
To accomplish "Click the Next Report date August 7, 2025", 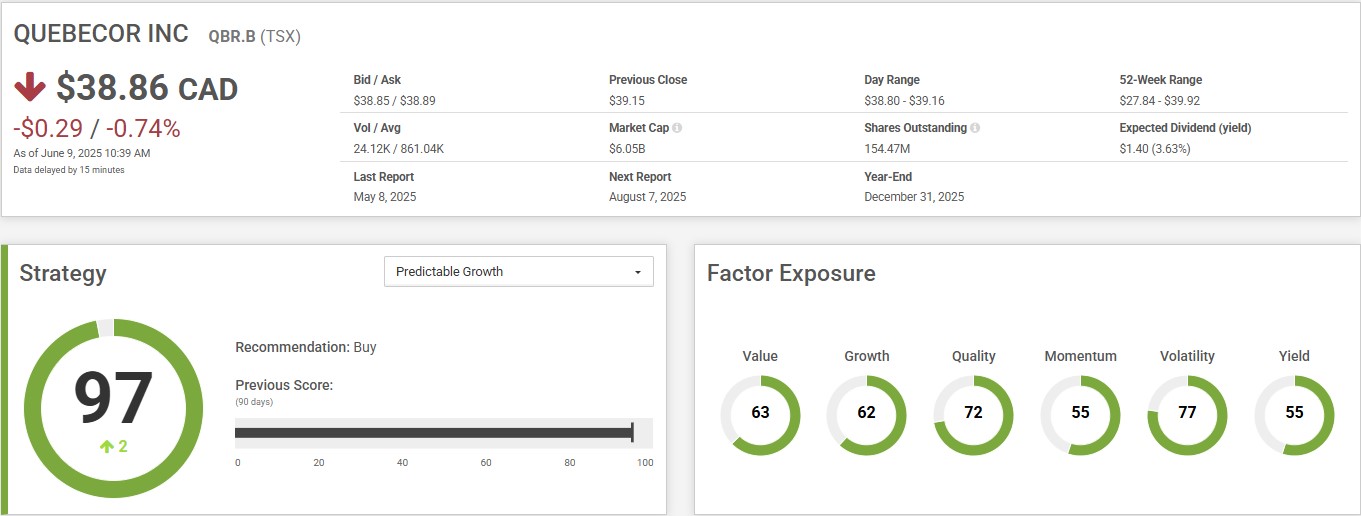I will [648, 197].
